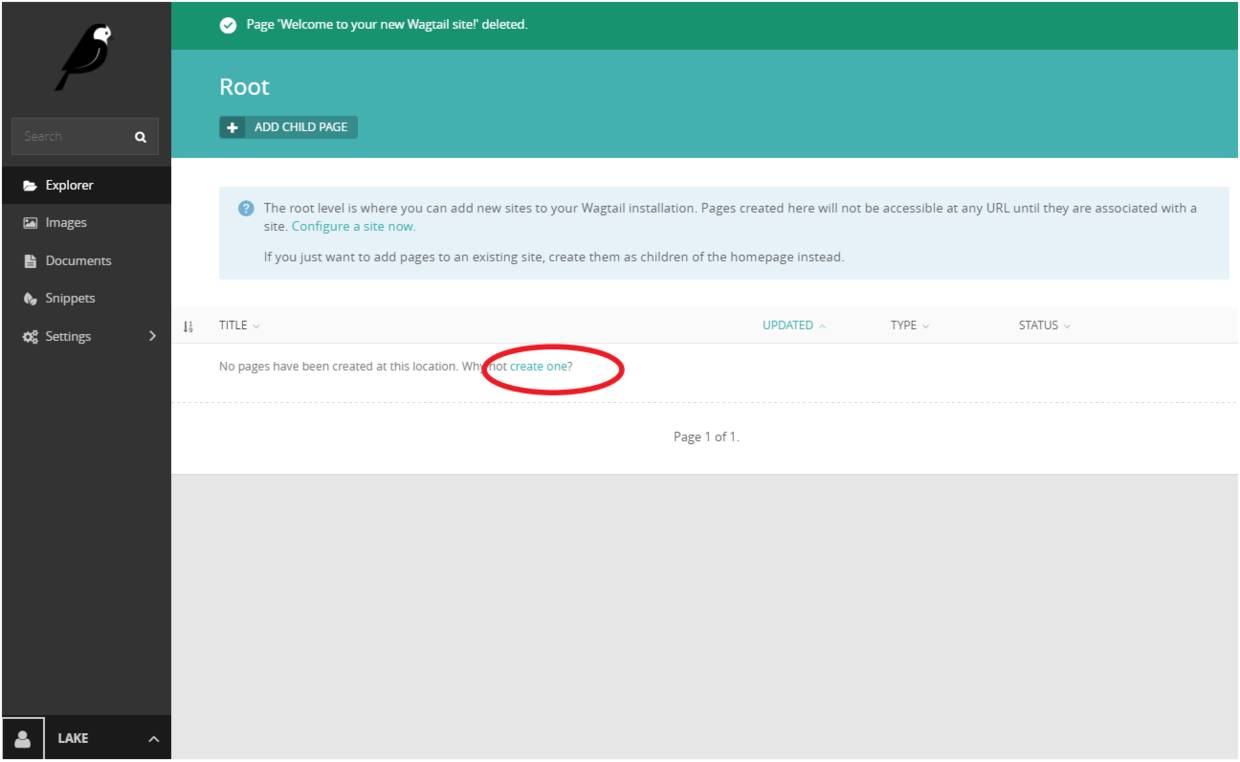Sort pages by Updated column
1240x762 pixels.
(x=794, y=326)
